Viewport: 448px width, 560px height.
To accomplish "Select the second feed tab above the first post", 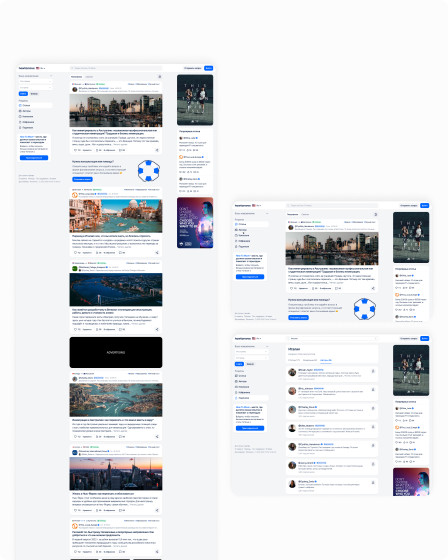I will pos(89,77).
